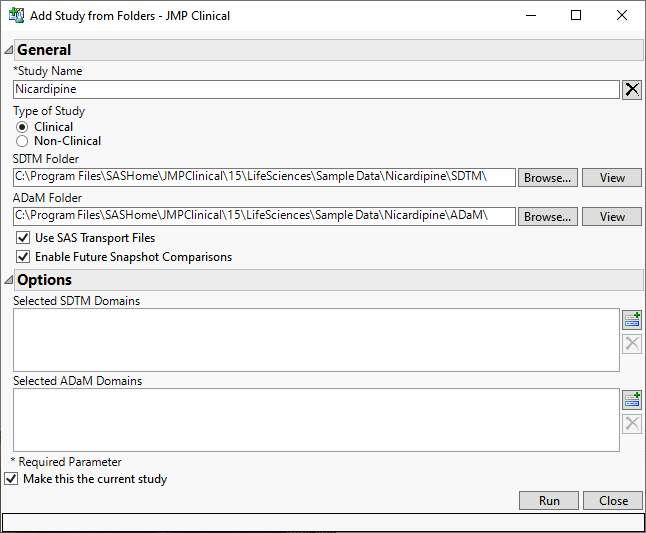The image size is (646, 533).
Task: Collapse the General section
Action: 9,50
